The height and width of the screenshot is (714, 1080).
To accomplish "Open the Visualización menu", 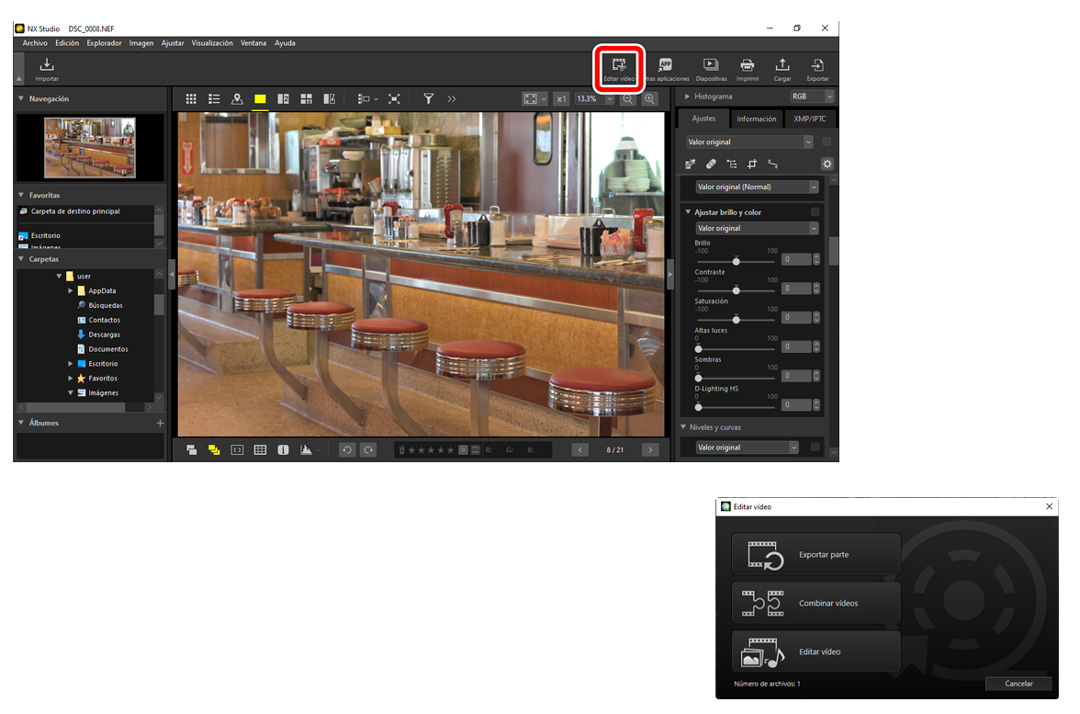I will (212, 43).
